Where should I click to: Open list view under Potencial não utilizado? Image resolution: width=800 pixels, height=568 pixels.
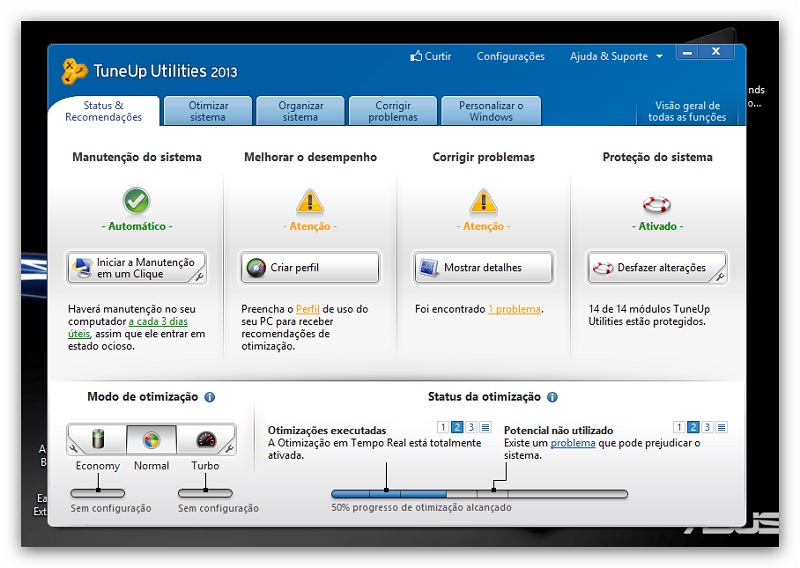[x=721, y=427]
